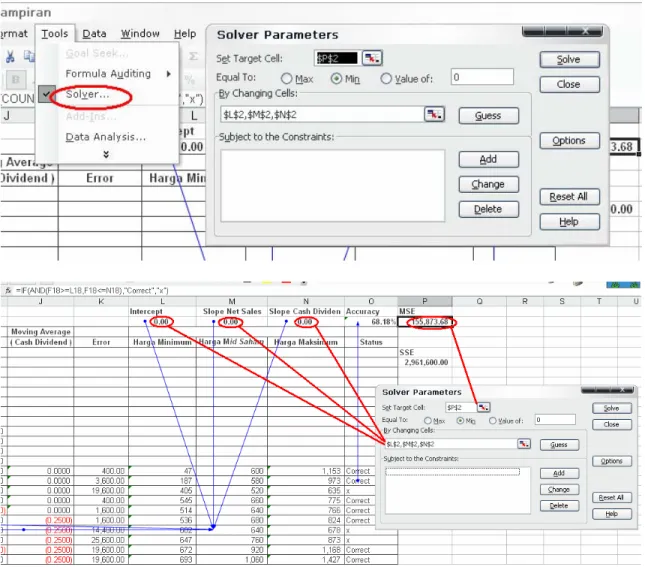Click the Error value cell 3,600.00
Viewport: 645px width, 567px height.
pos(101,481)
